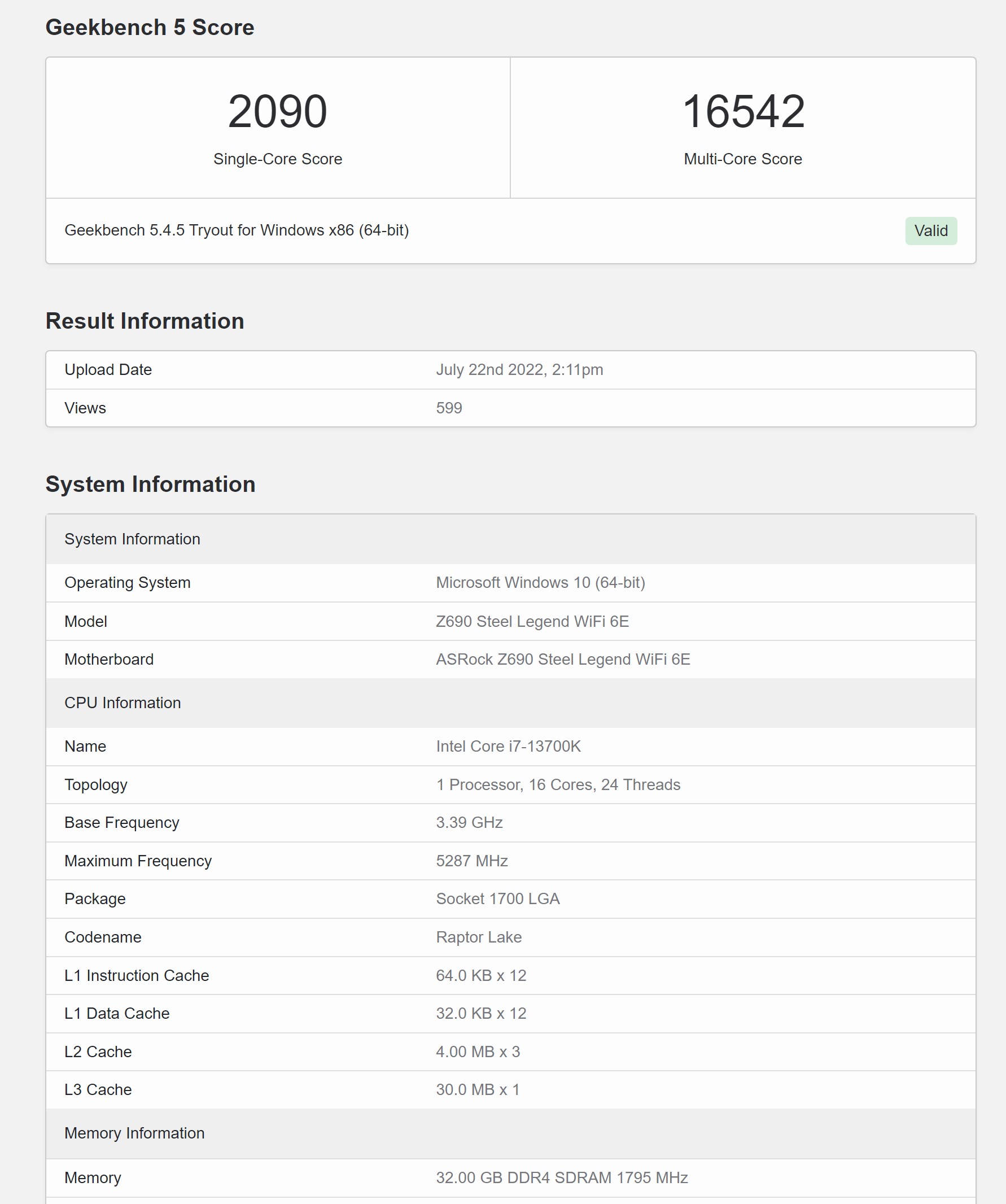Click the 30.0 MB x 1 value
The image size is (1006, 1204).
(x=478, y=1090)
